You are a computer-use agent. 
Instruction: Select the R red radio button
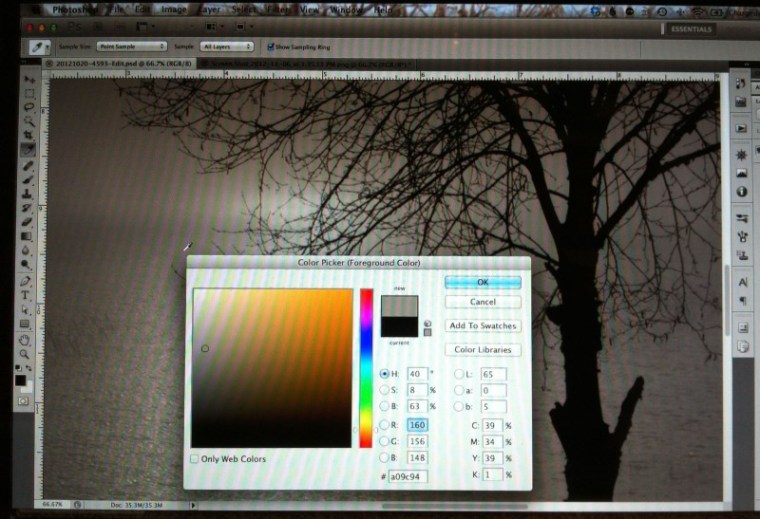384,425
